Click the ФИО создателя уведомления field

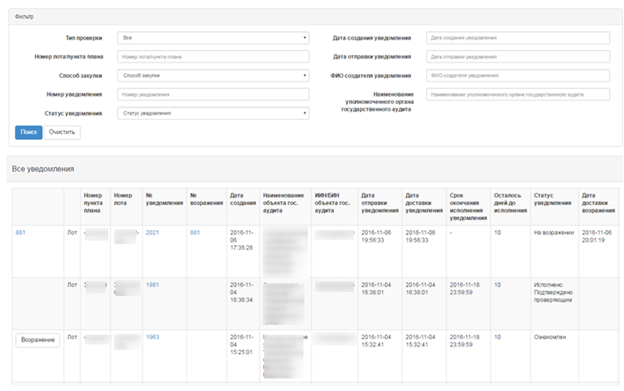pos(518,76)
